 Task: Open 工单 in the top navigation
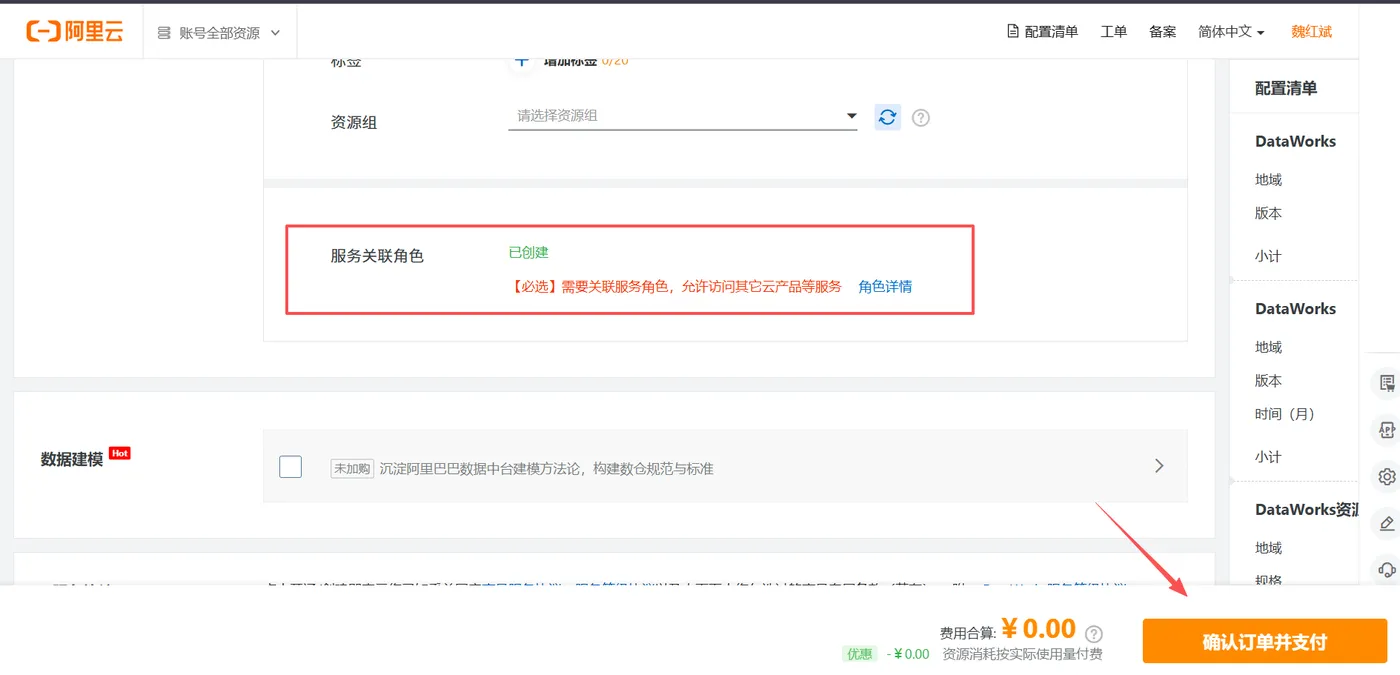click(x=1114, y=32)
